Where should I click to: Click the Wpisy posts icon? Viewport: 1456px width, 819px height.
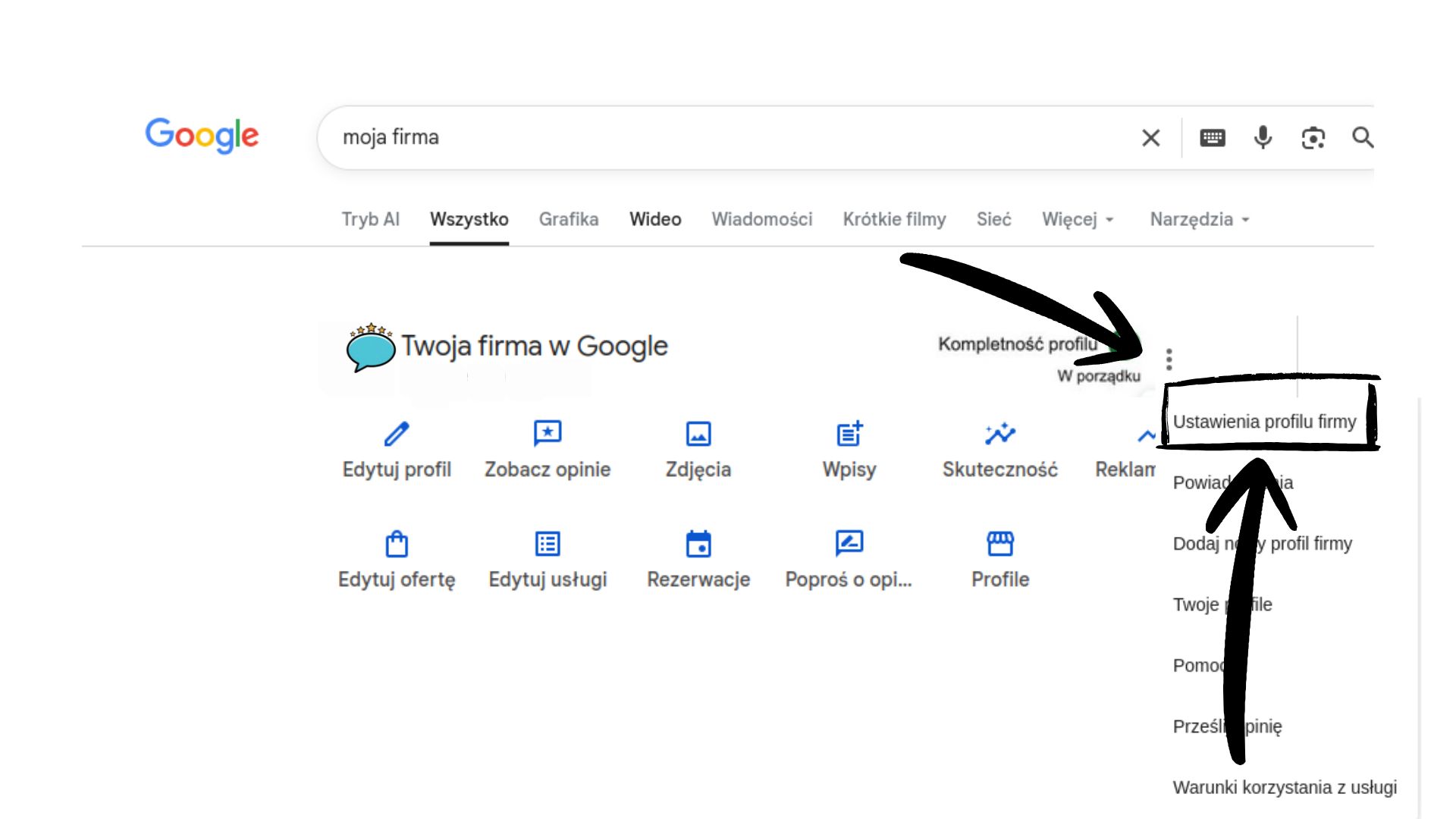tap(849, 434)
